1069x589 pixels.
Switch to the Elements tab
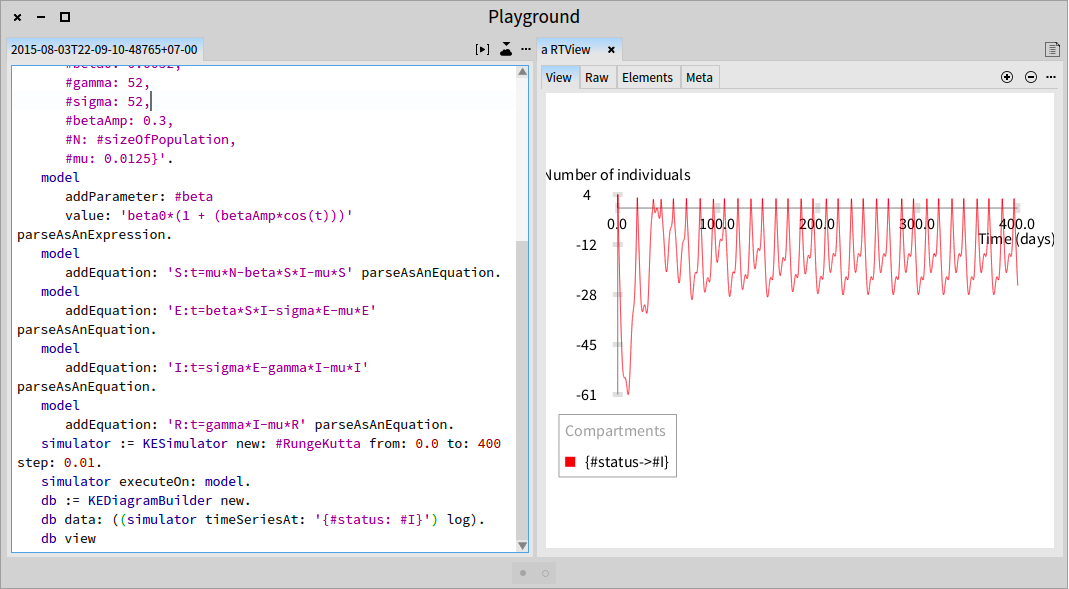[647, 78]
